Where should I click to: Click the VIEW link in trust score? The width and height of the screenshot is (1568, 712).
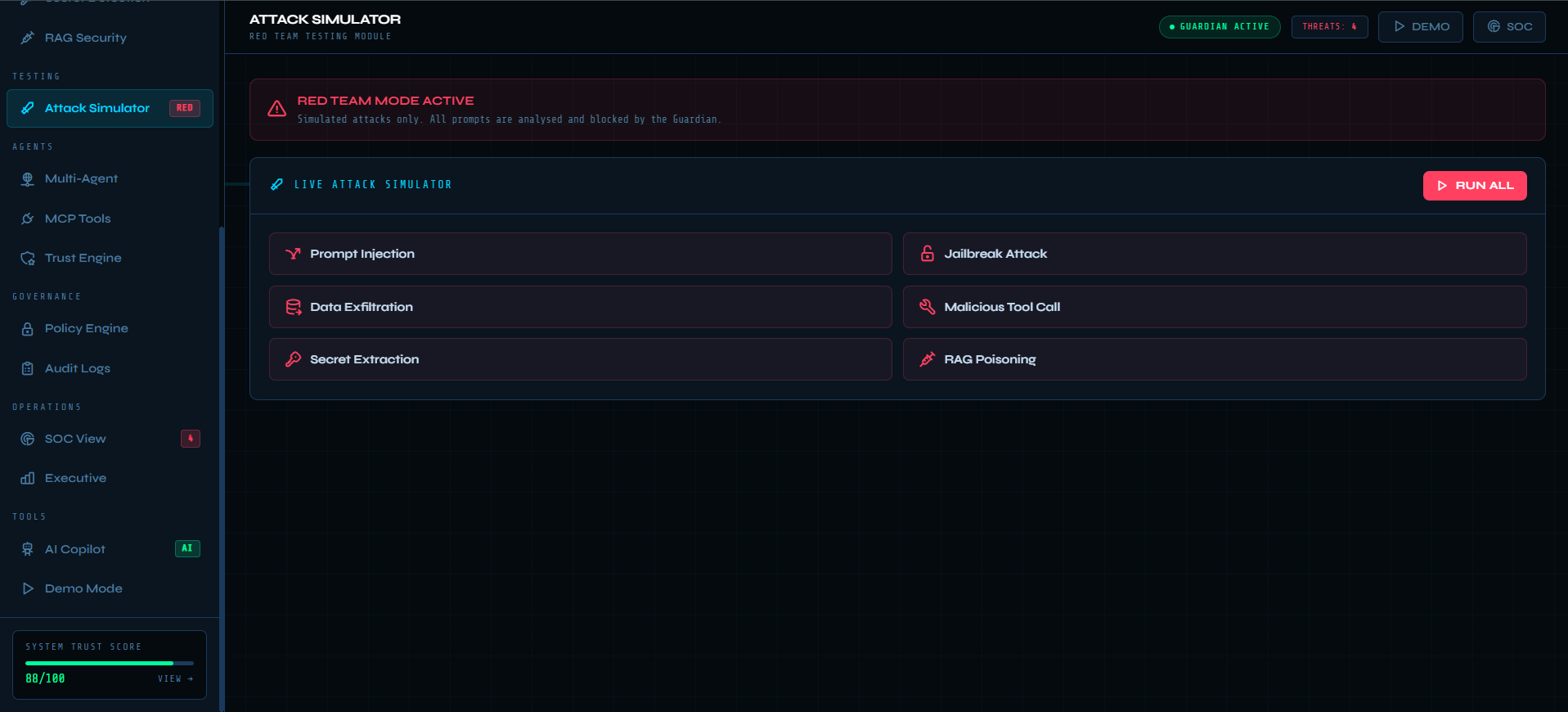[x=175, y=678]
